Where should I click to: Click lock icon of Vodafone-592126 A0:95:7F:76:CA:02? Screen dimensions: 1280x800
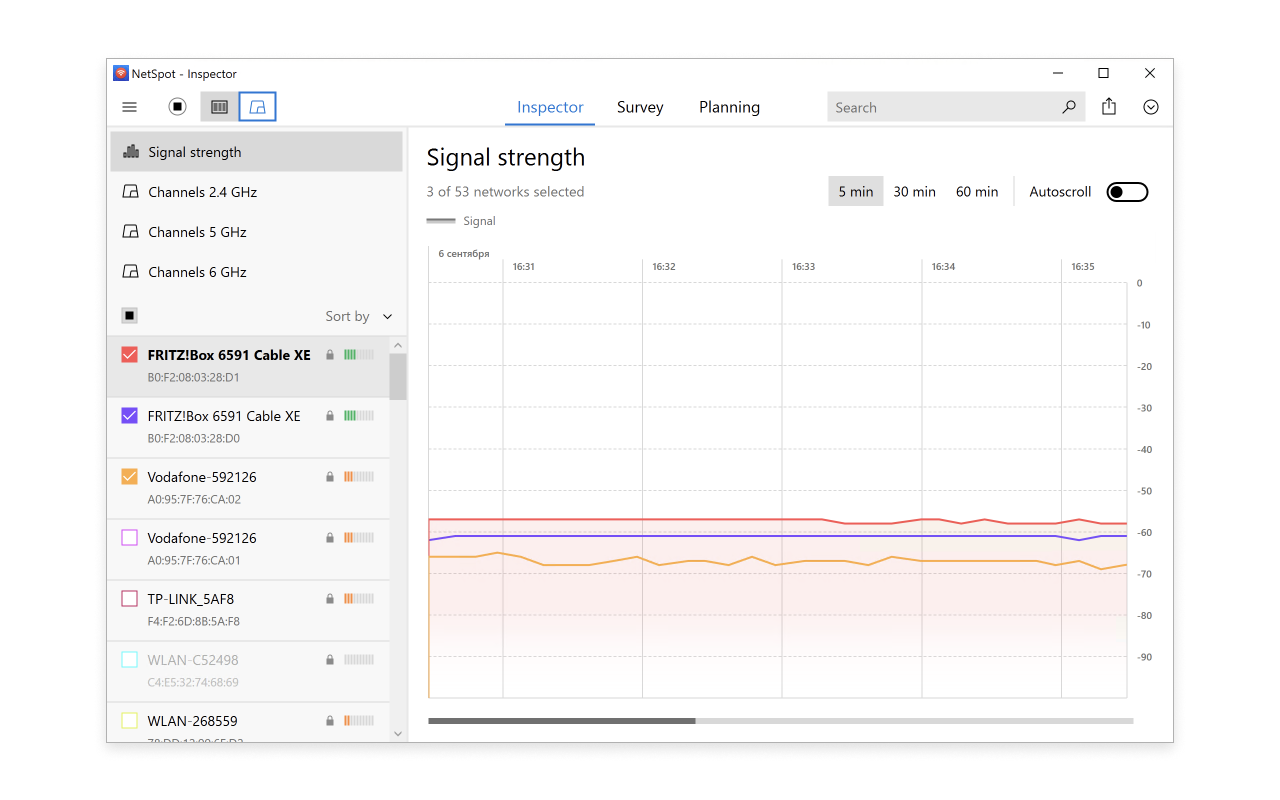[x=330, y=477]
